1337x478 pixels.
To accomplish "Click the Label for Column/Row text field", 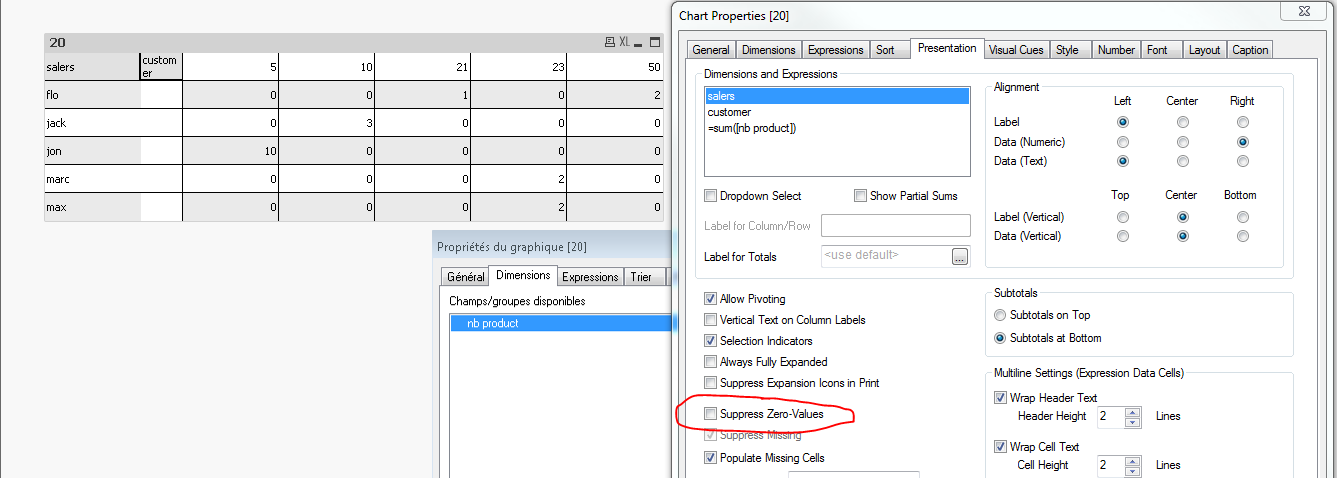I will coord(895,226).
